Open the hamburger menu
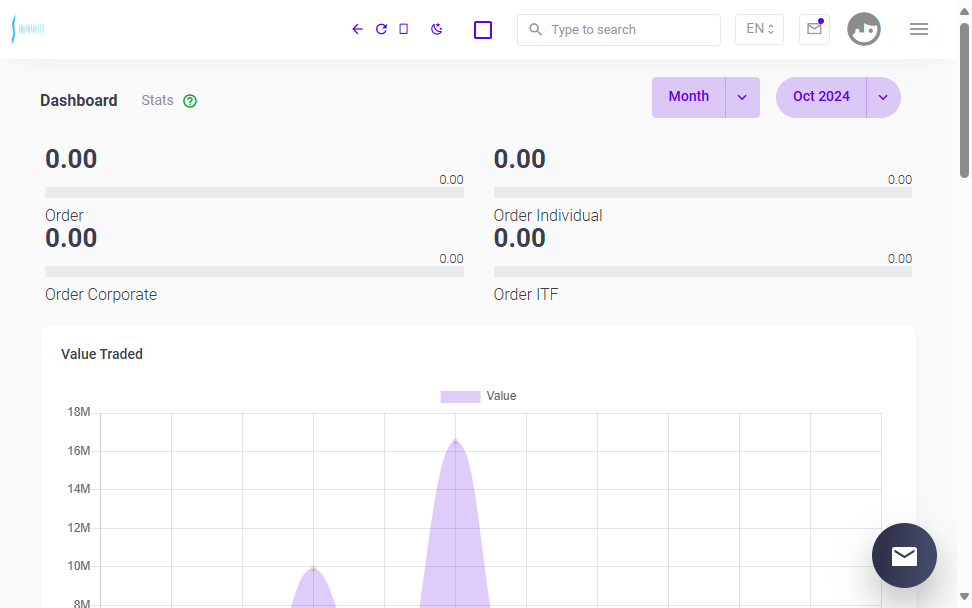The width and height of the screenshot is (972, 608). click(x=919, y=29)
